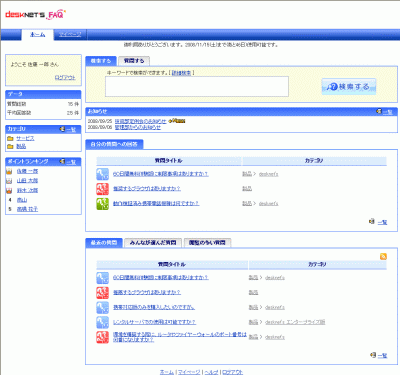
Task: Click list icon at bottom of my-answers panel
Action: 372,221
